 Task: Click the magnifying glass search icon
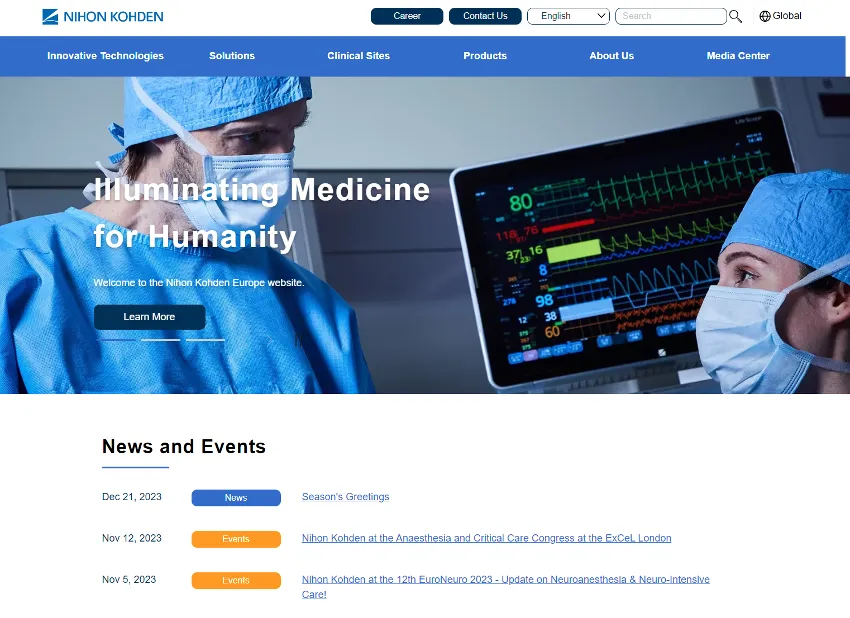point(736,16)
